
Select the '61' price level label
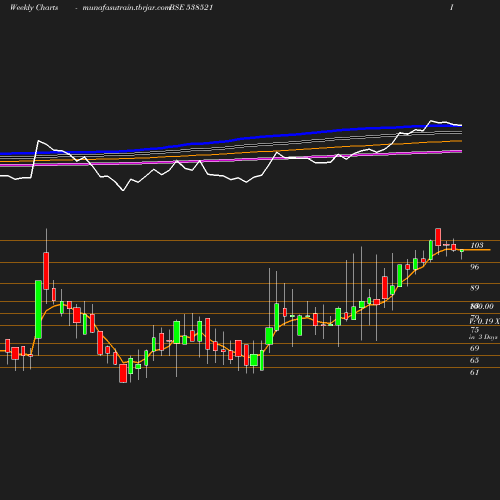tap(475, 372)
